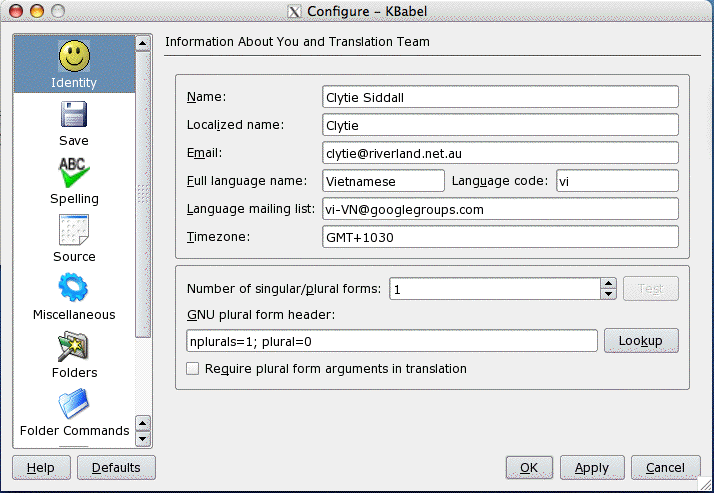Click the OK button

529,468
